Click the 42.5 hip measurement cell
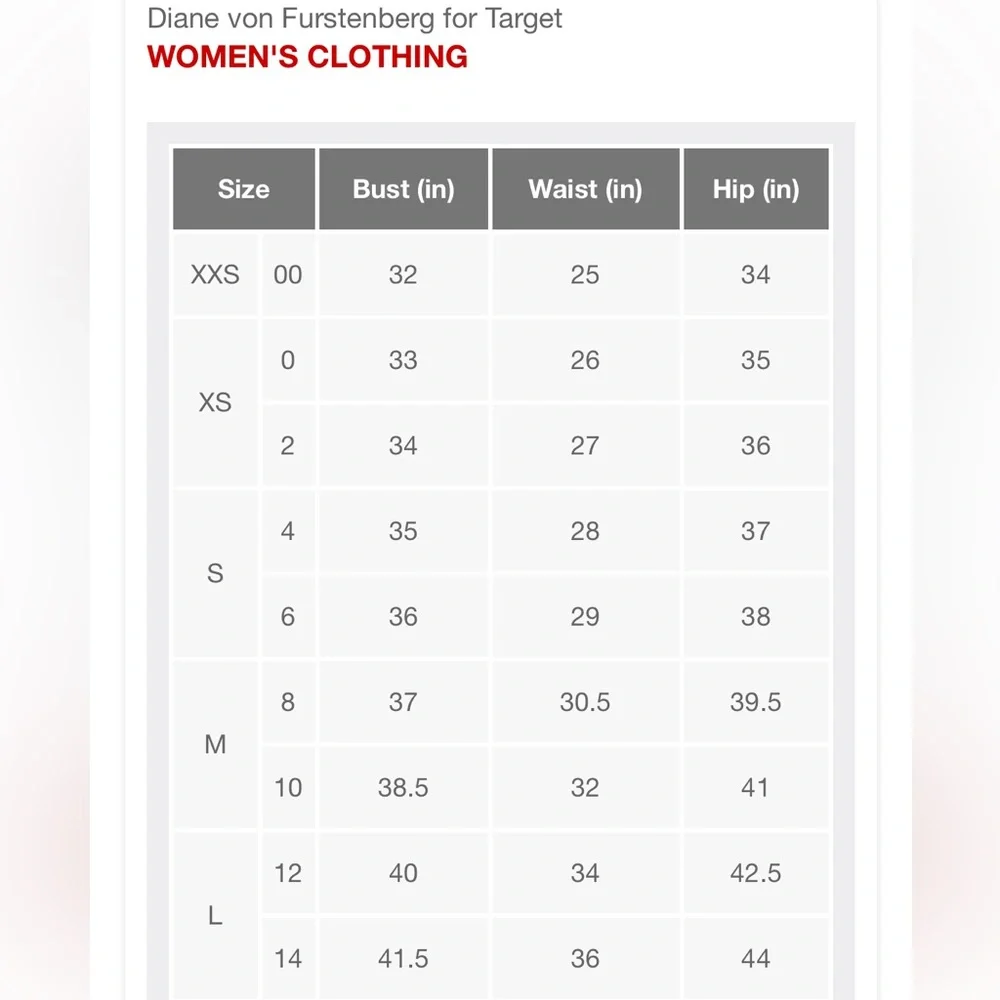 tap(756, 873)
